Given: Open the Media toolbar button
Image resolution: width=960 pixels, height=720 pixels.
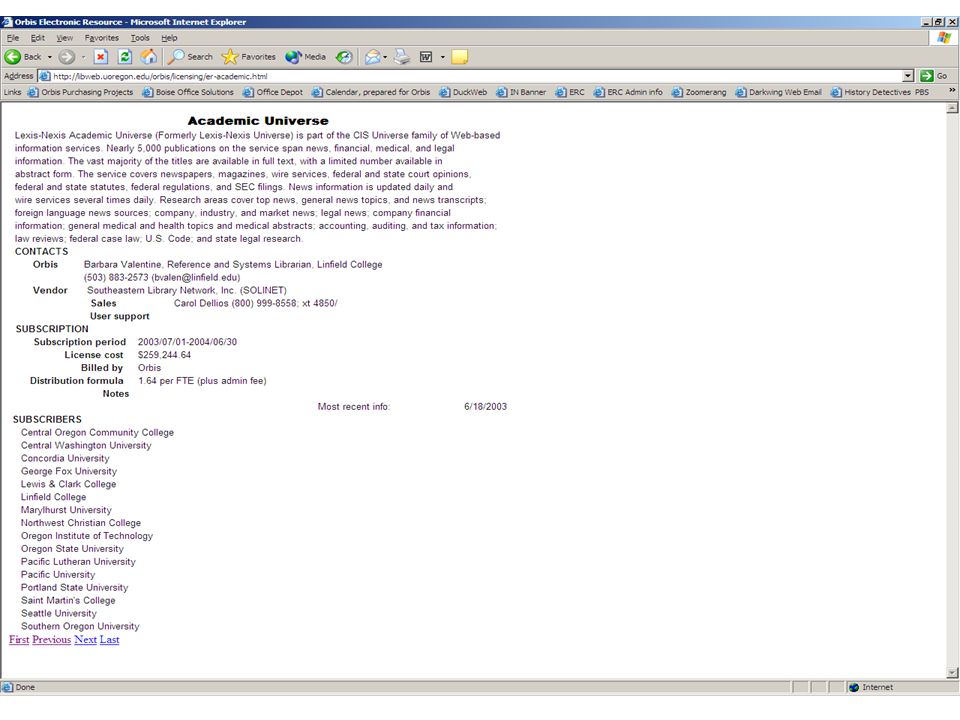Looking at the screenshot, I should pos(306,57).
